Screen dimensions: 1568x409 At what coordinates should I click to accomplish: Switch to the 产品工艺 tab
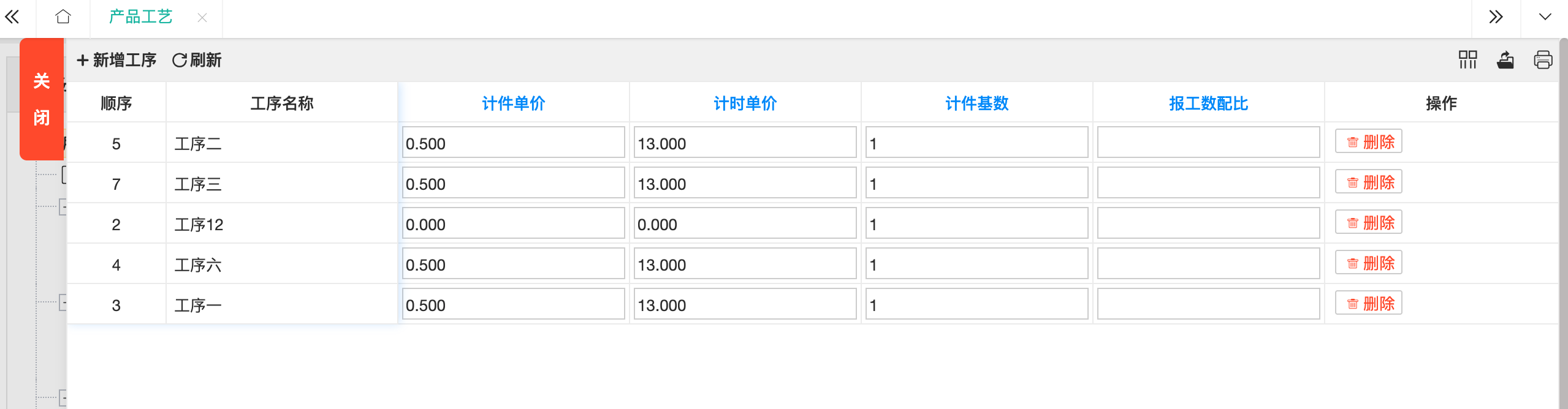point(141,17)
